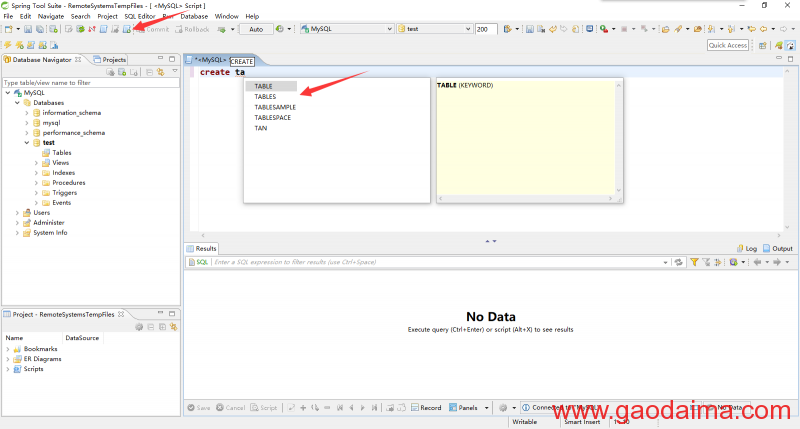Image resolution: width=800 pixels, height=429 pixels.
Task: Open SQL editor icon in toolbar
Action: click(x=104, y=29)
